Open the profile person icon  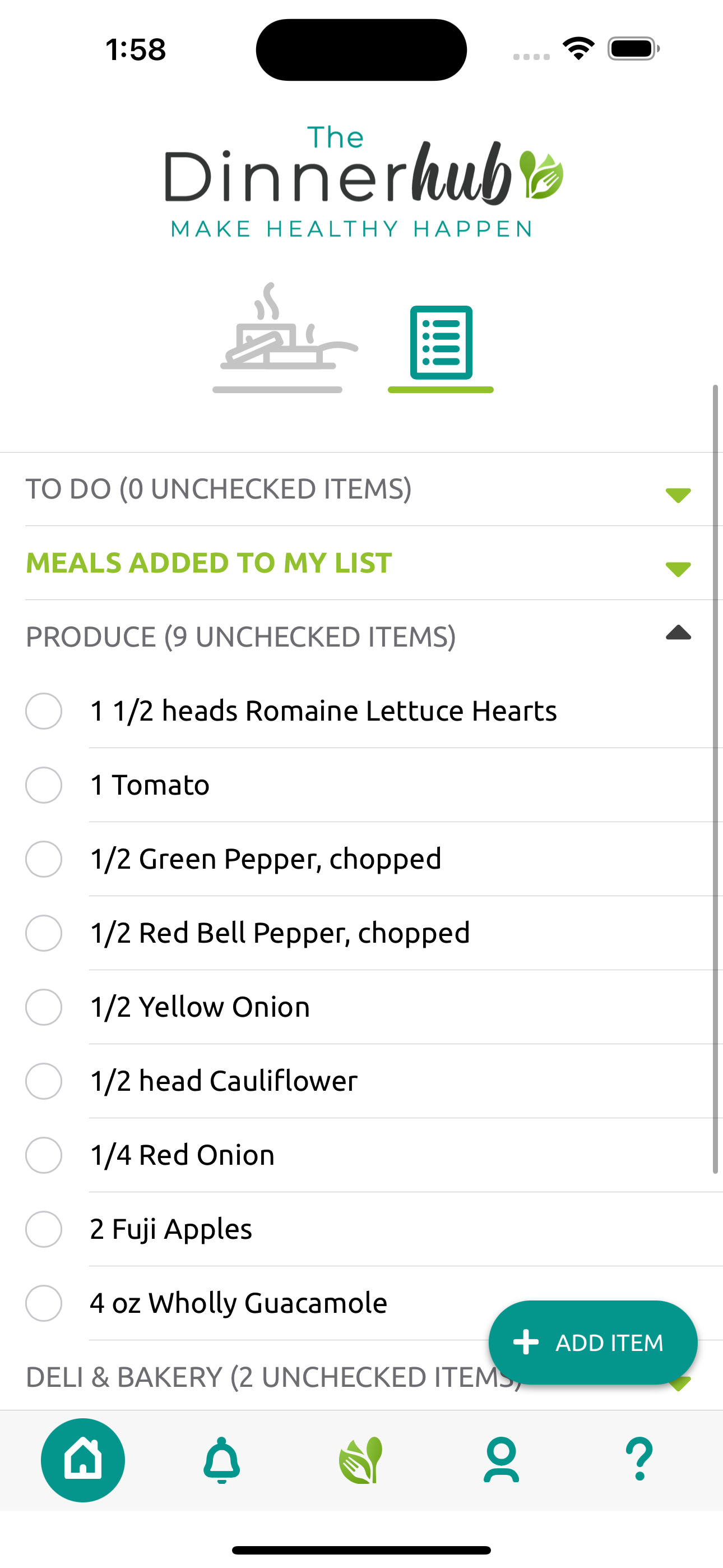pos(501,1460)
